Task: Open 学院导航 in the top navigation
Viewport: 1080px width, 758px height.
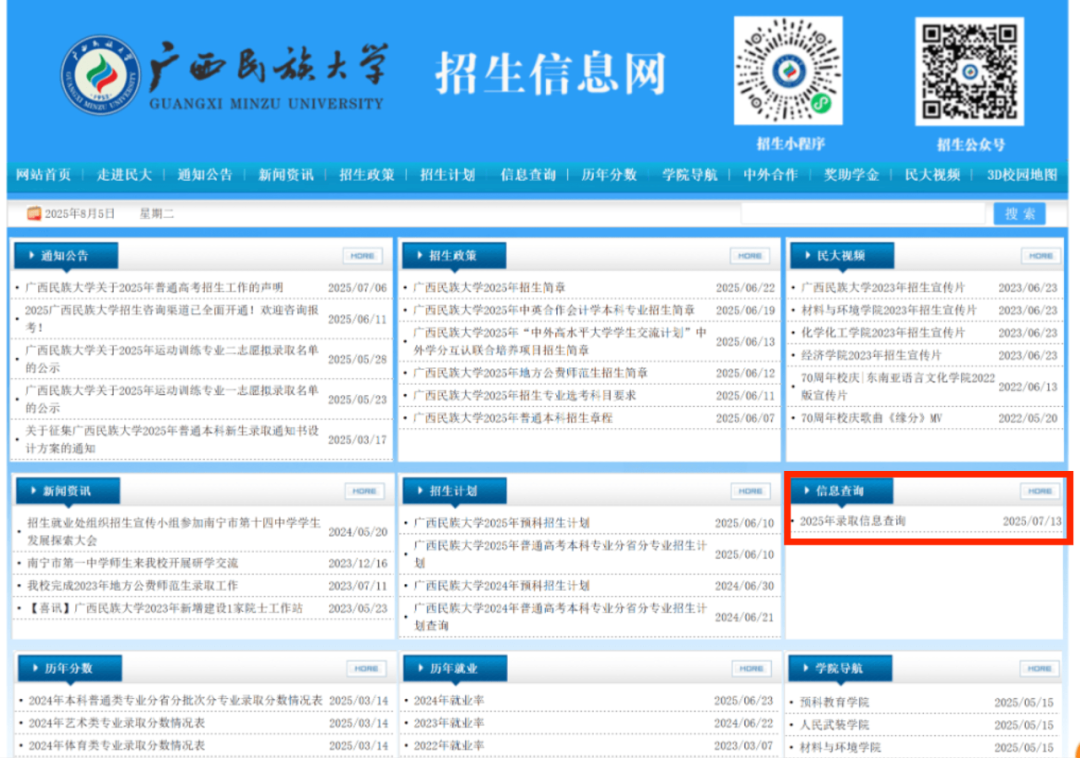Action: [x=690, y=175]
